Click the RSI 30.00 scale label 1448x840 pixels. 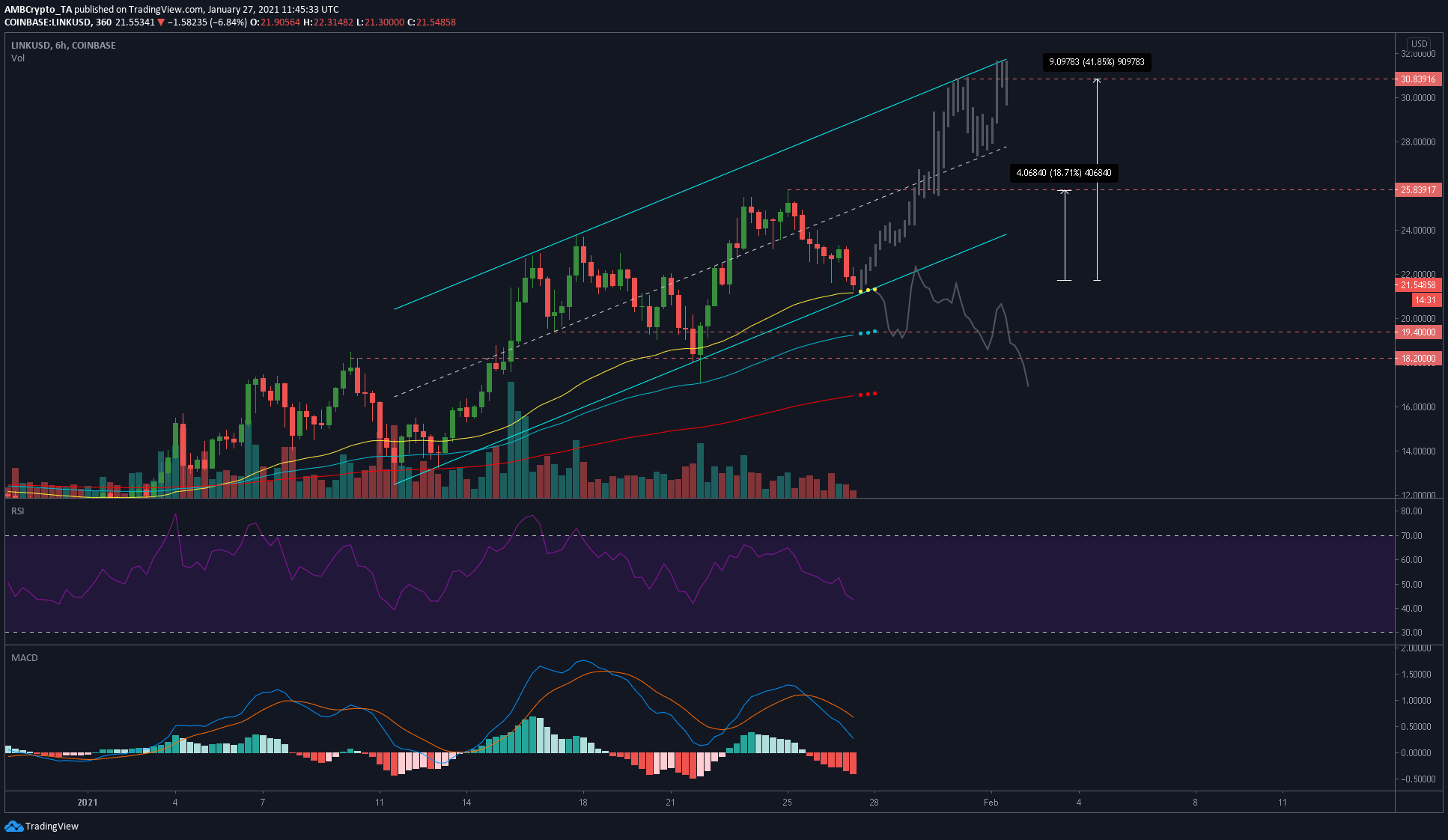click(1411, 632)
